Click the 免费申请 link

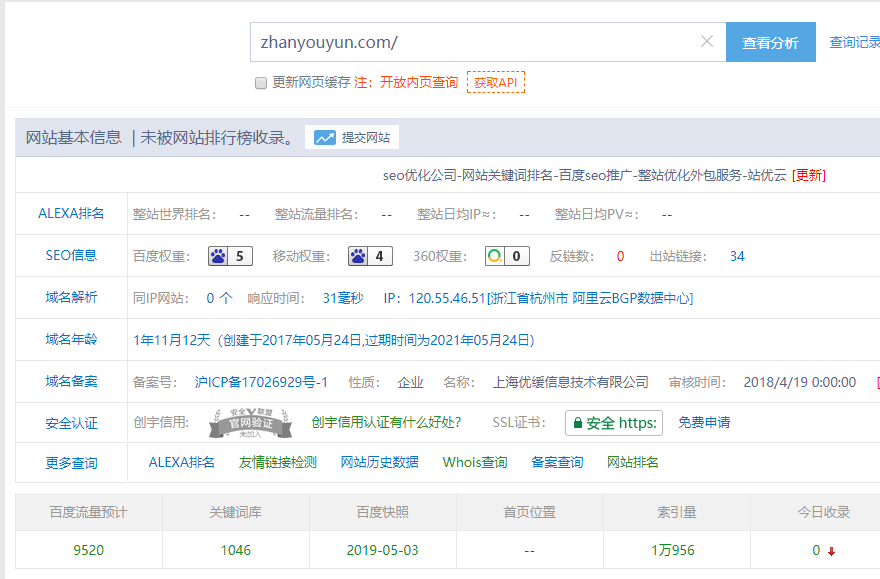point(704,422)
